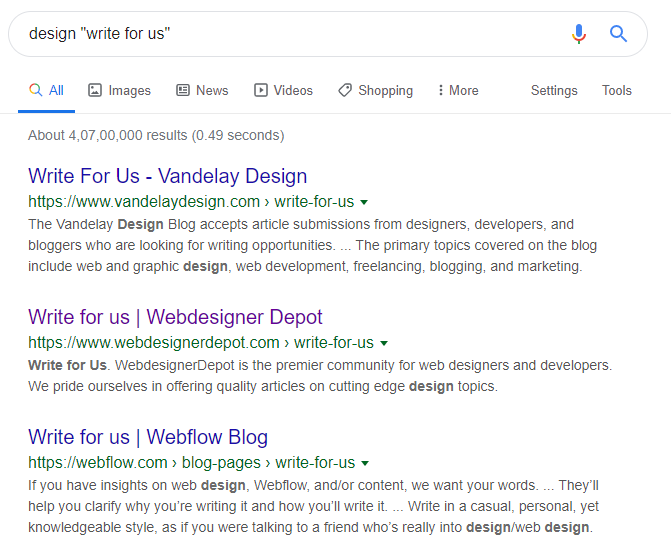Image resolution: width=671 pixels, height=558 pixels.
Task: Expand dropdown arrow beside webflow.com URL
Action: (x=365, y=463)
